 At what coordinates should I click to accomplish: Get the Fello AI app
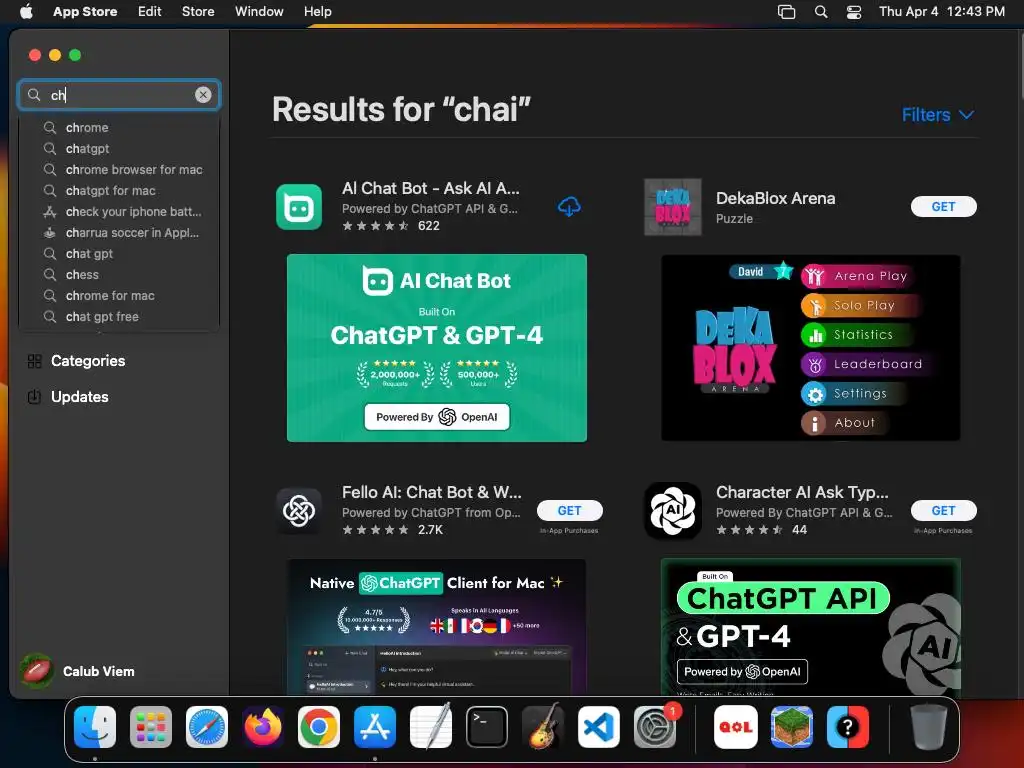[x=569, y=511]
